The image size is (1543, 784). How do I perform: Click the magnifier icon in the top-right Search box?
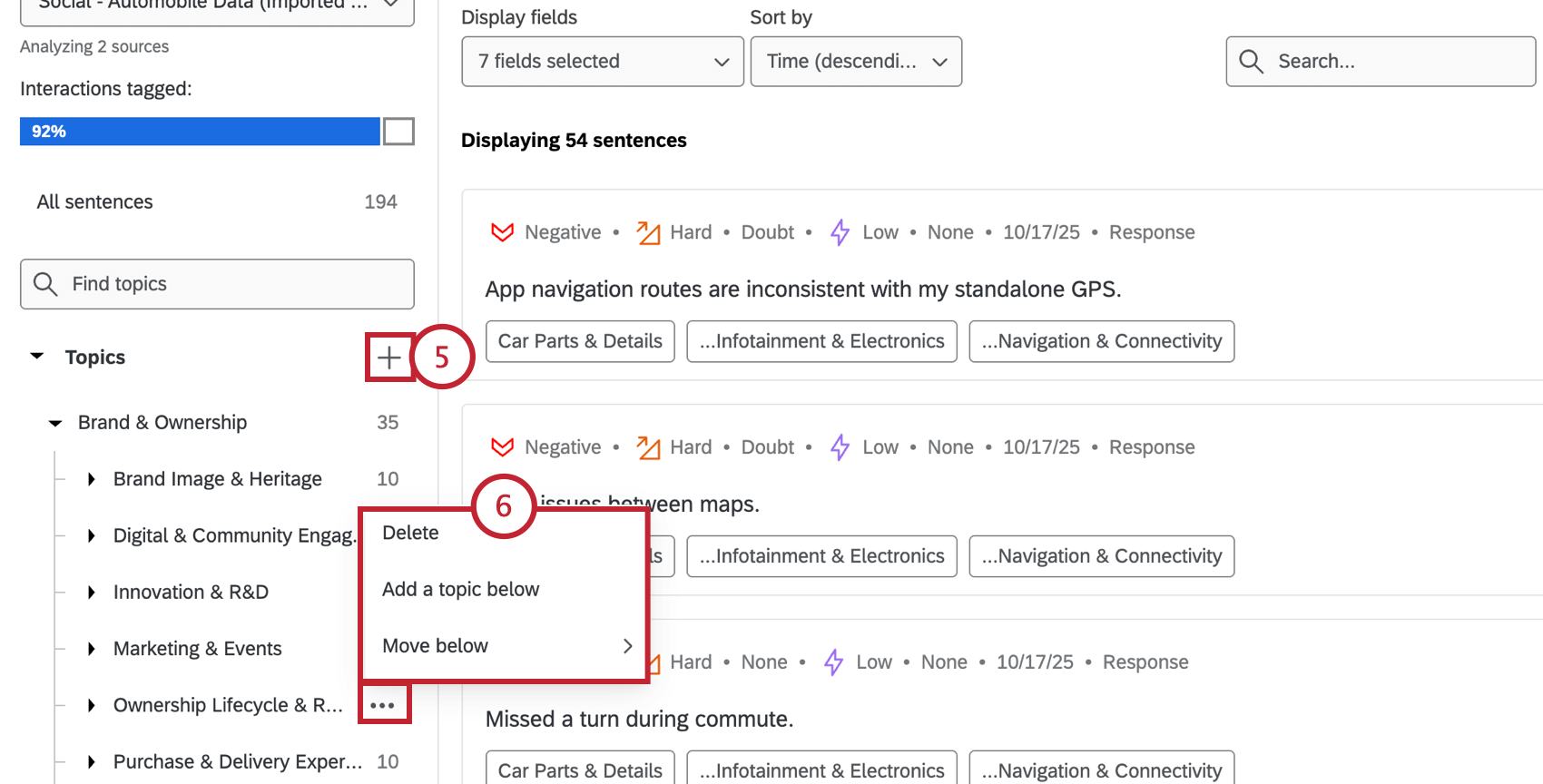point(1251,61)
